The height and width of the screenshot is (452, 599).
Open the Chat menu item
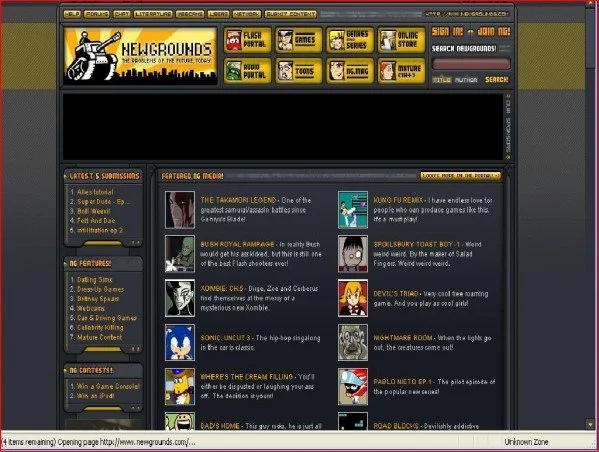[x=122, y=14]
